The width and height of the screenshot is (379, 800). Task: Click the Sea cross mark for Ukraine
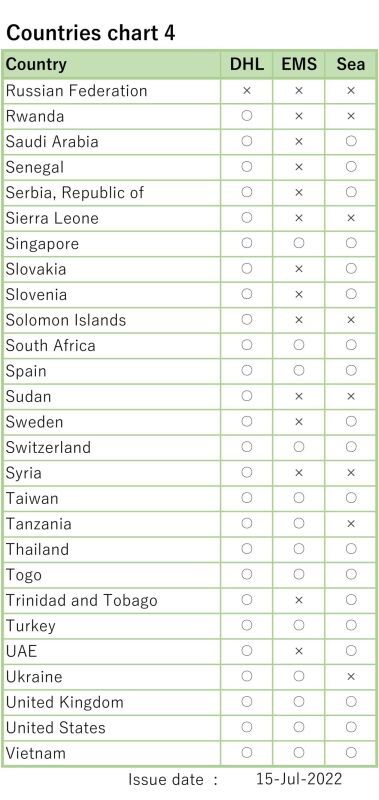pyautogui.click(x=351, y=677)
